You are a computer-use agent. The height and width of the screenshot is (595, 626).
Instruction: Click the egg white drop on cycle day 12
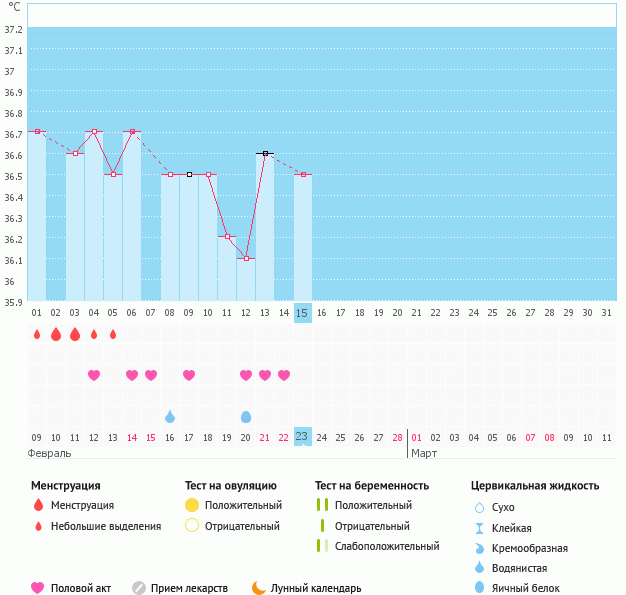(x=246, y=416)
